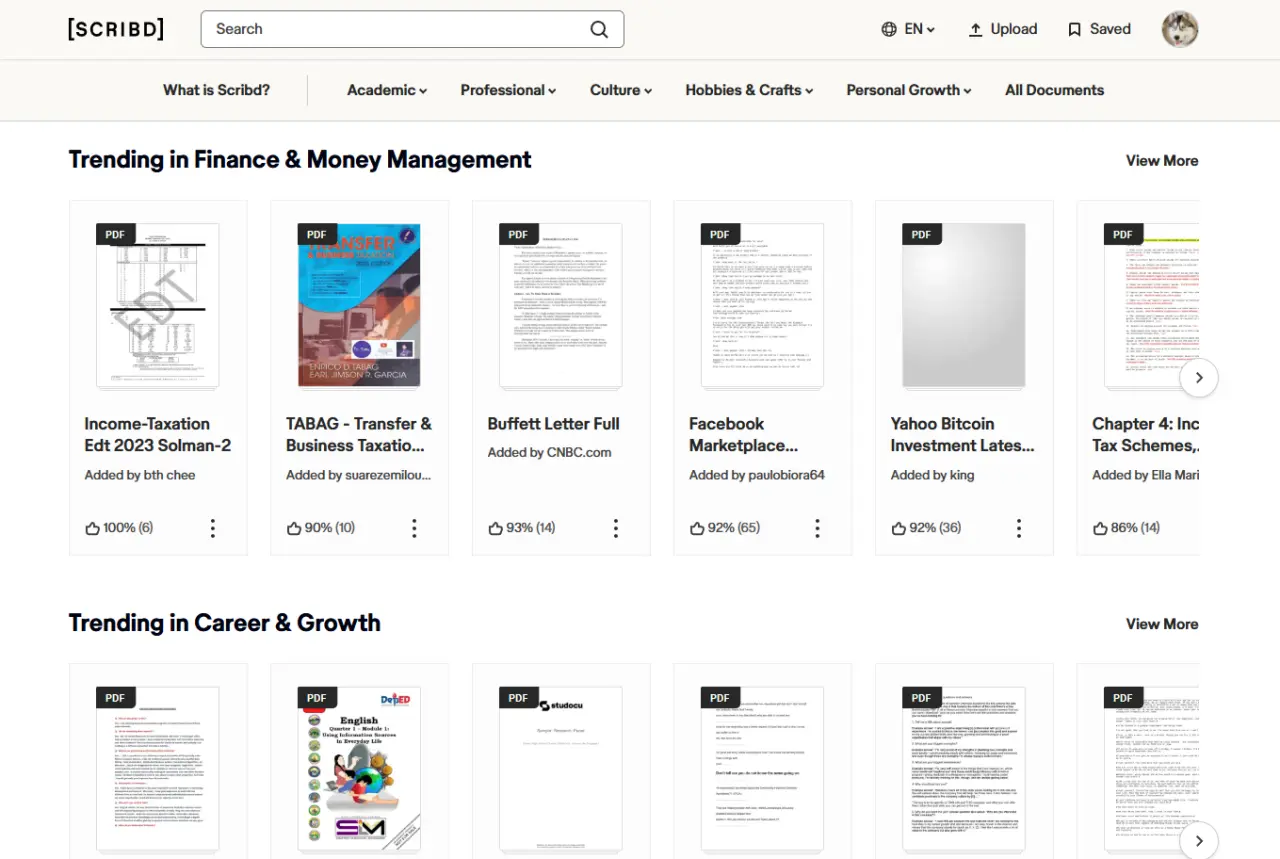Screen dimensions: 1280x859
Task: Click 'Added by paulobiora64' text
Action: click(x=757, y=475)
